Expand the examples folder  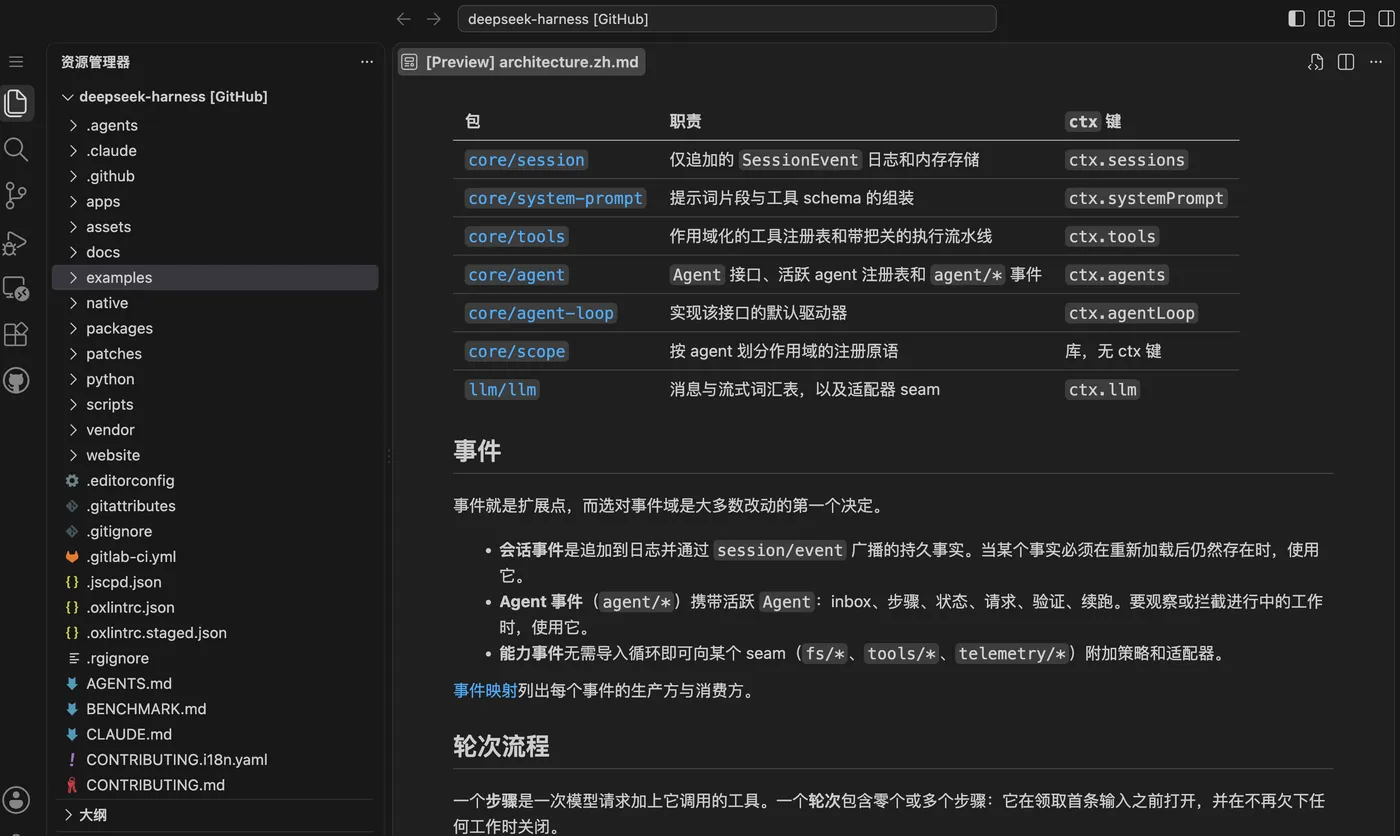coord(73,278)
